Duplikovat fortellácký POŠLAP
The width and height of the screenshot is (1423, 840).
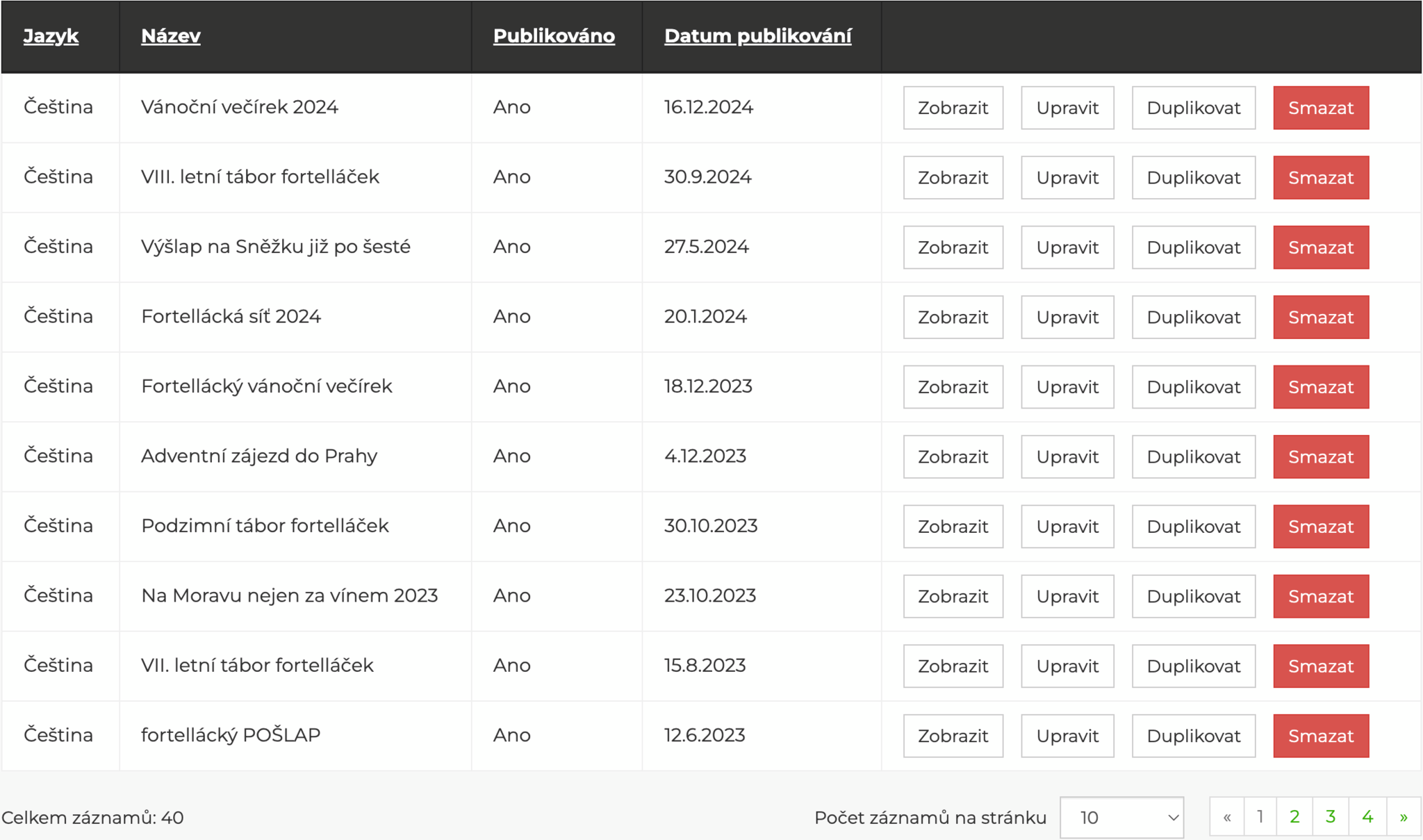coord(1194,736)
